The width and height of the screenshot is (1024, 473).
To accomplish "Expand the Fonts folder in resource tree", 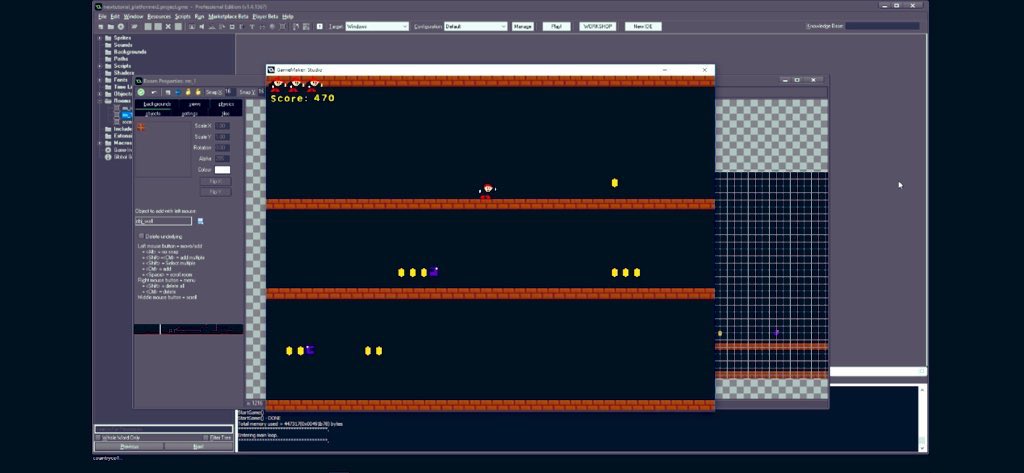I will tap(100, 80).
